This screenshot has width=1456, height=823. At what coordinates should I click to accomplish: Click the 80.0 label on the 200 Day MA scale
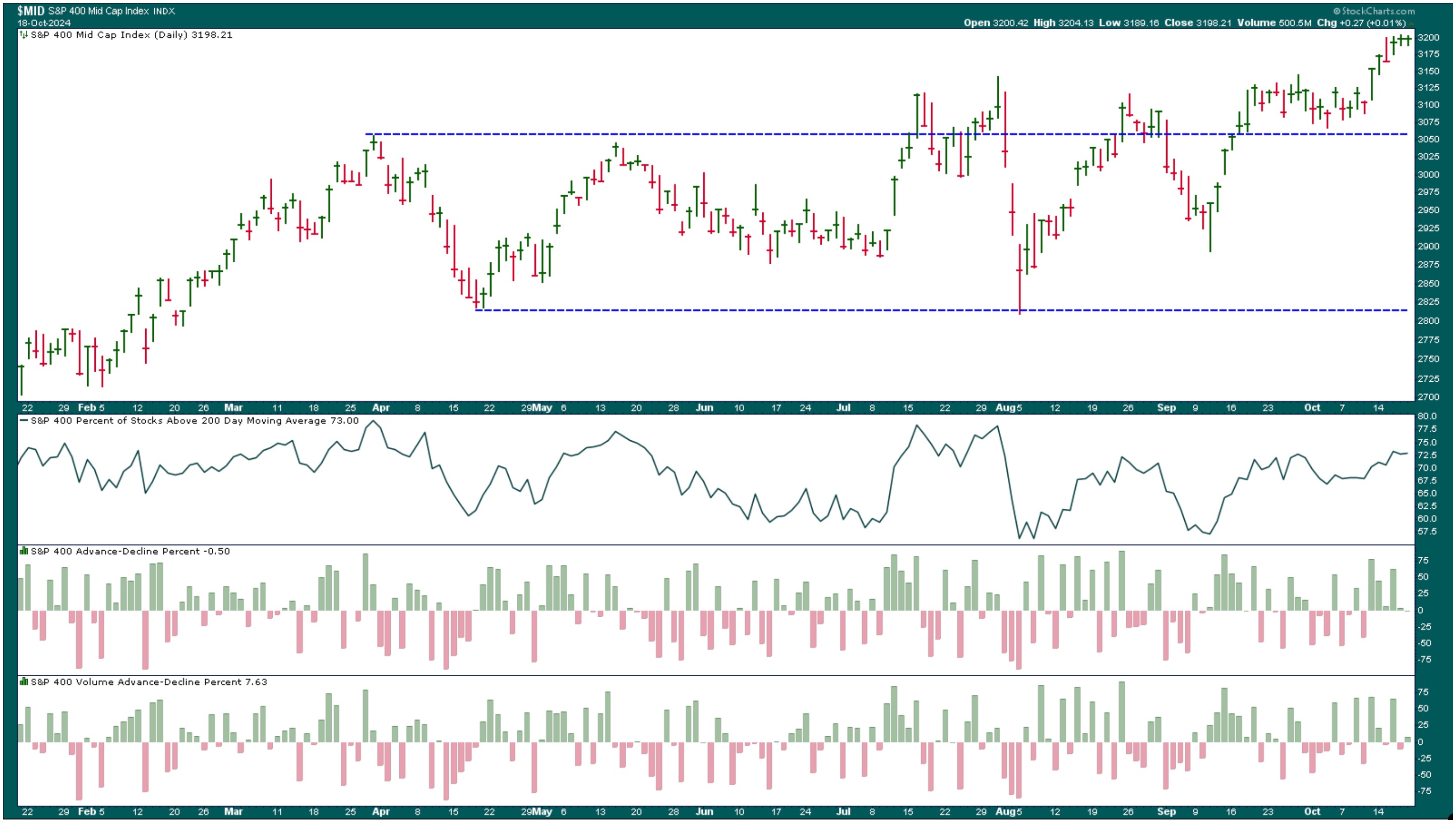1427,416
